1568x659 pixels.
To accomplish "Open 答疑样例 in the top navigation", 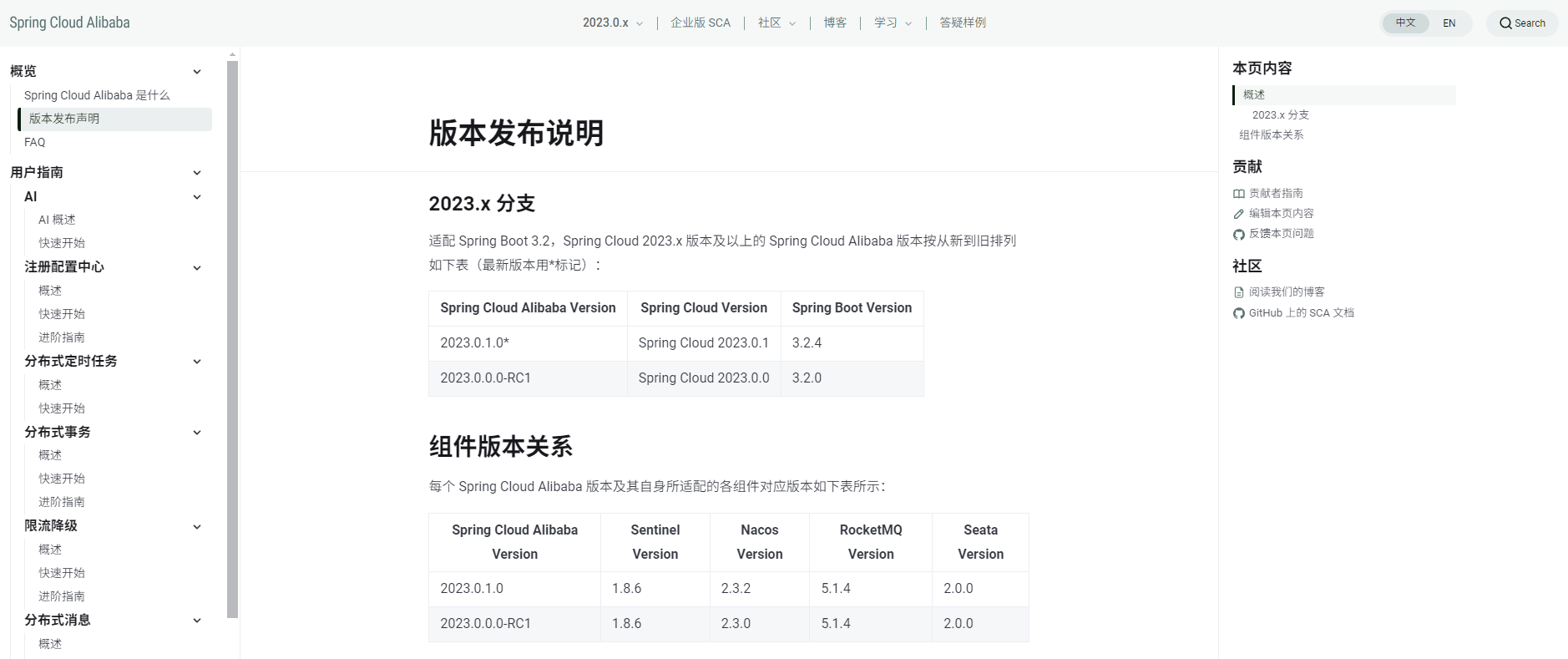I will pos(963,23).
